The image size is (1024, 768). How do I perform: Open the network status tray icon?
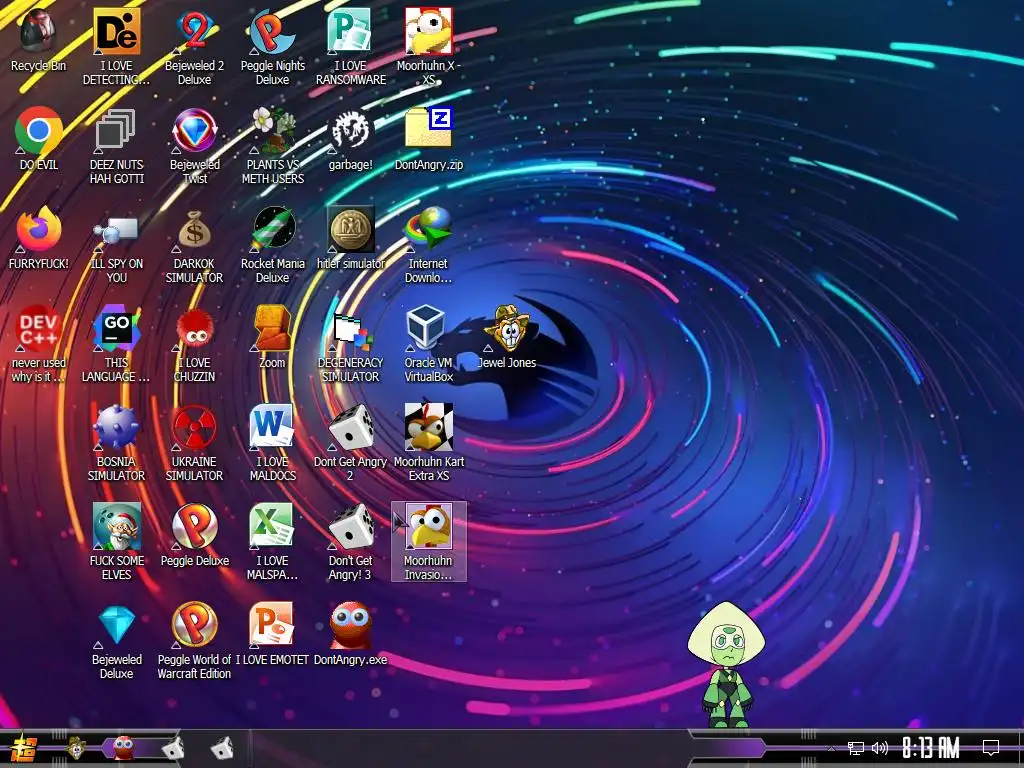[x=856, y=748]
